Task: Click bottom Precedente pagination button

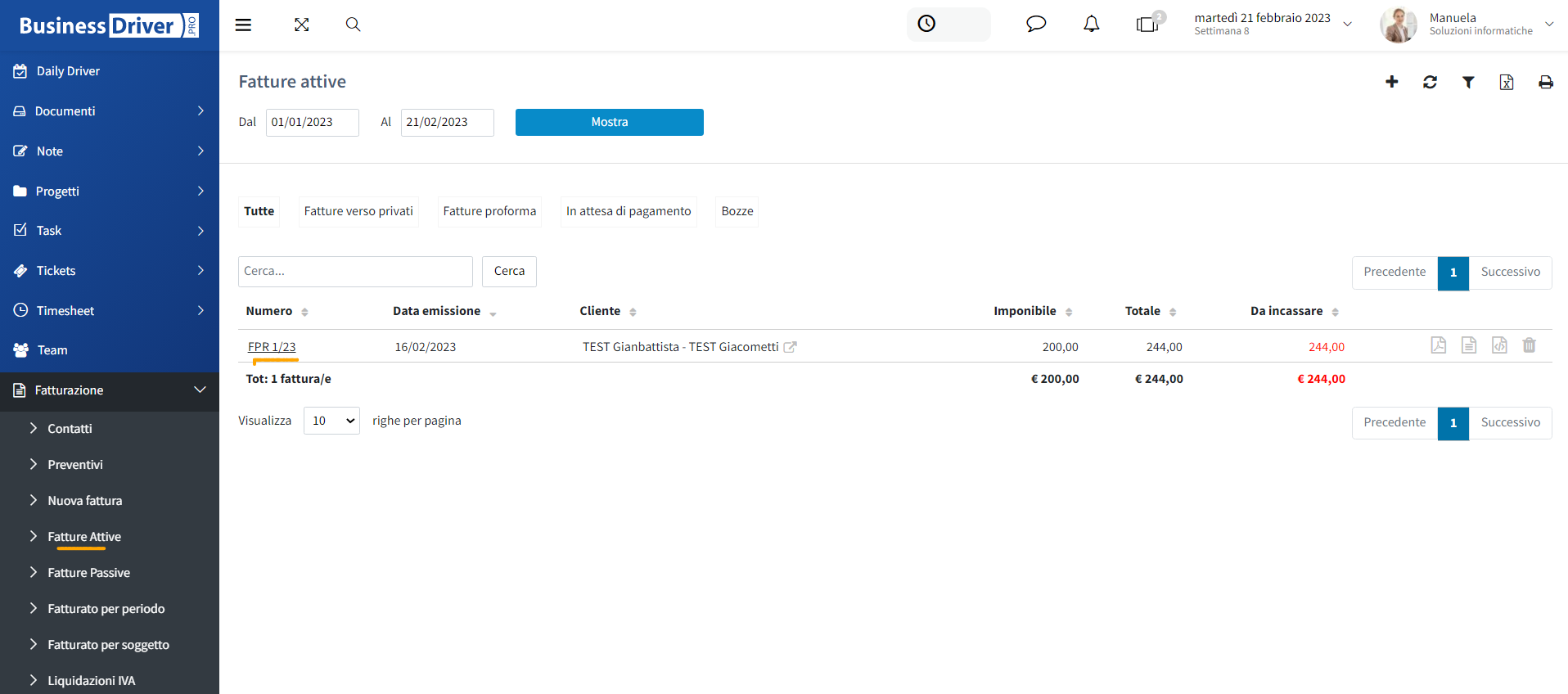Action: click(x=1395, y=423)
